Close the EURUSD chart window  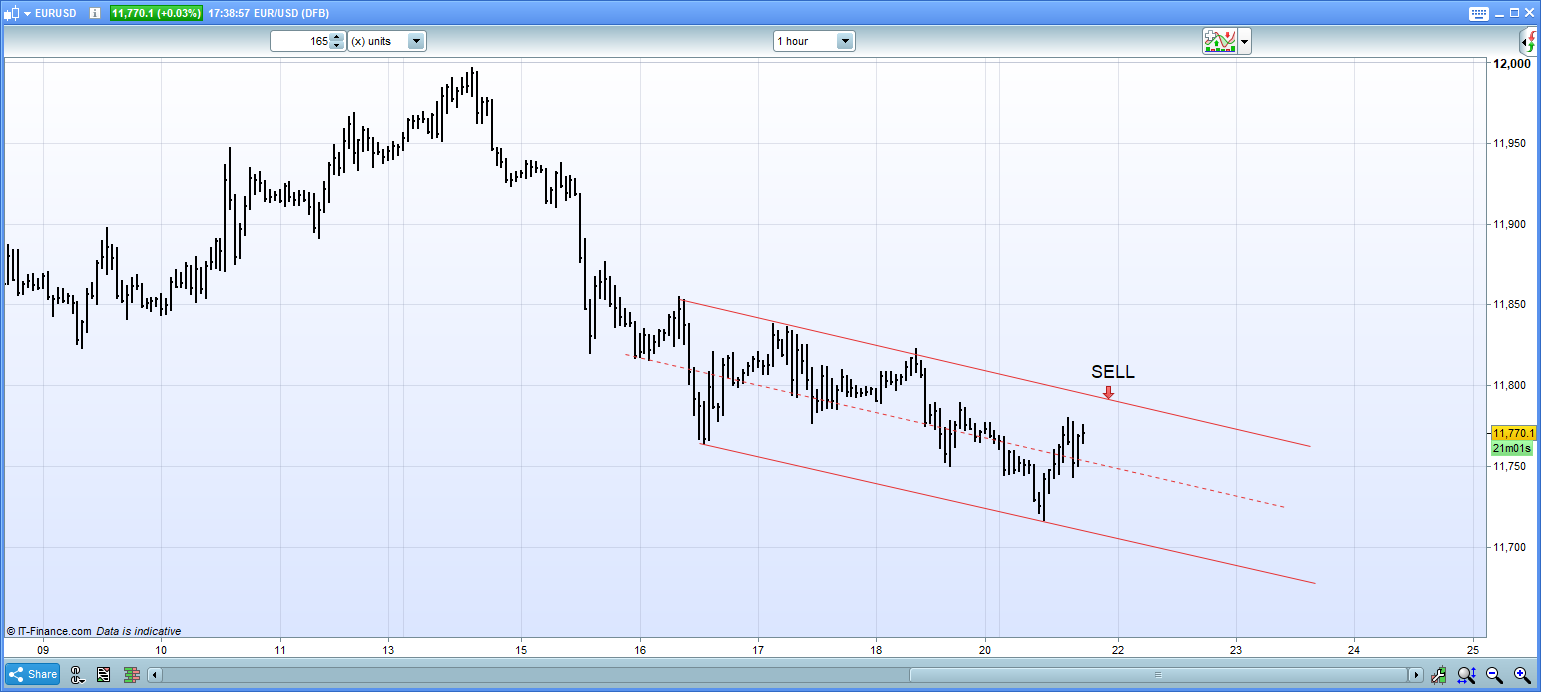[x=1528, y=13]
